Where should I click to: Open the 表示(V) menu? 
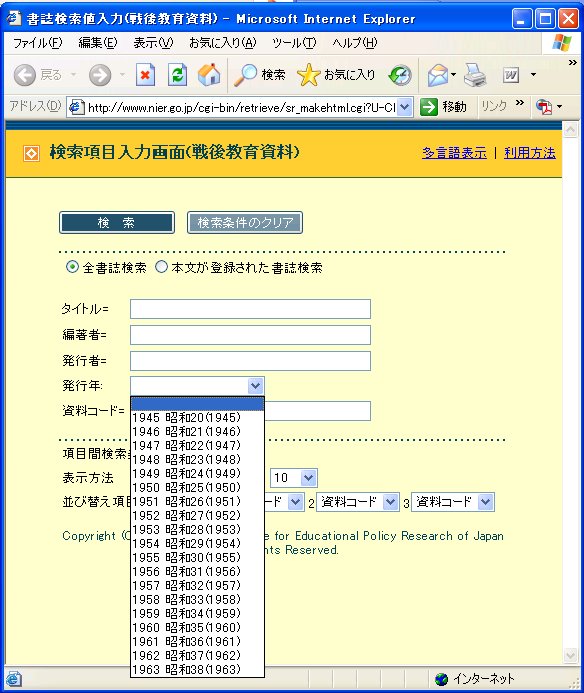[153, 43]
